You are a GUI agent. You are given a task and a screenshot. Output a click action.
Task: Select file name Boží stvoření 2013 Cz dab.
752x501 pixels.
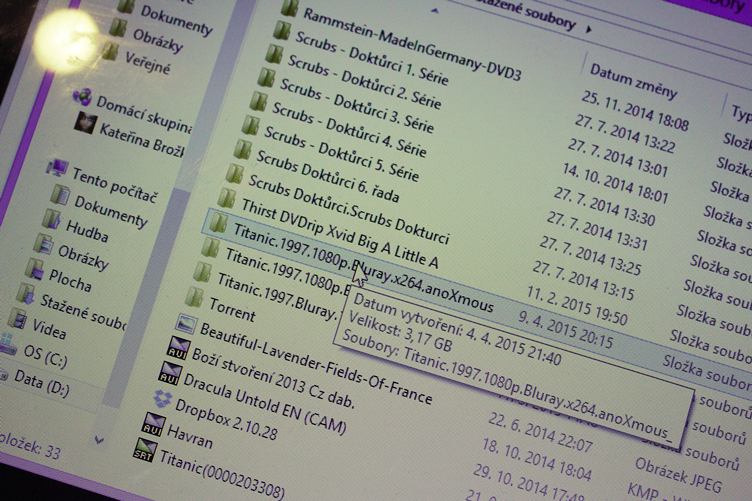(x=273, y=378)
